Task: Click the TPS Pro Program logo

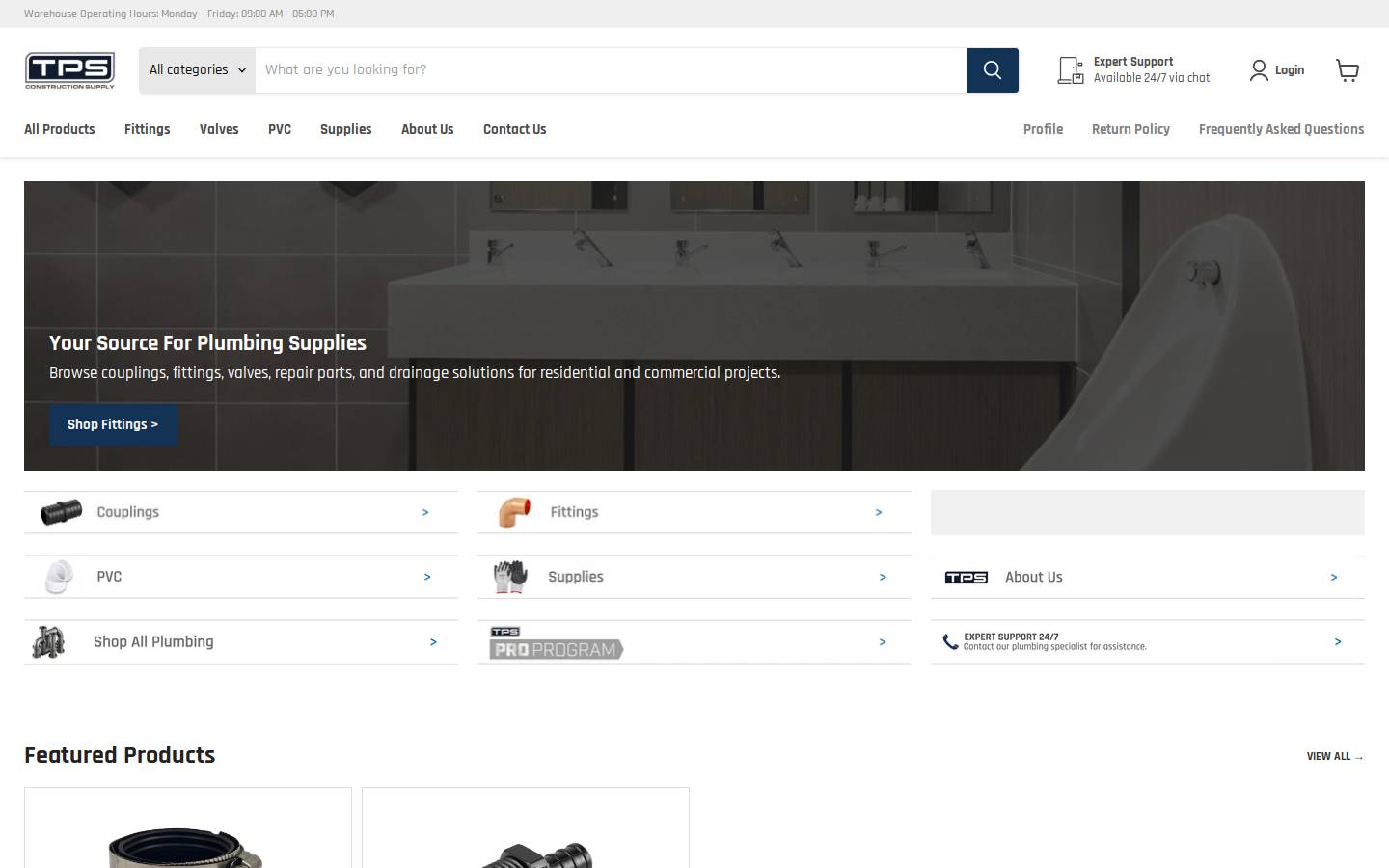Action: pos(557,643)
